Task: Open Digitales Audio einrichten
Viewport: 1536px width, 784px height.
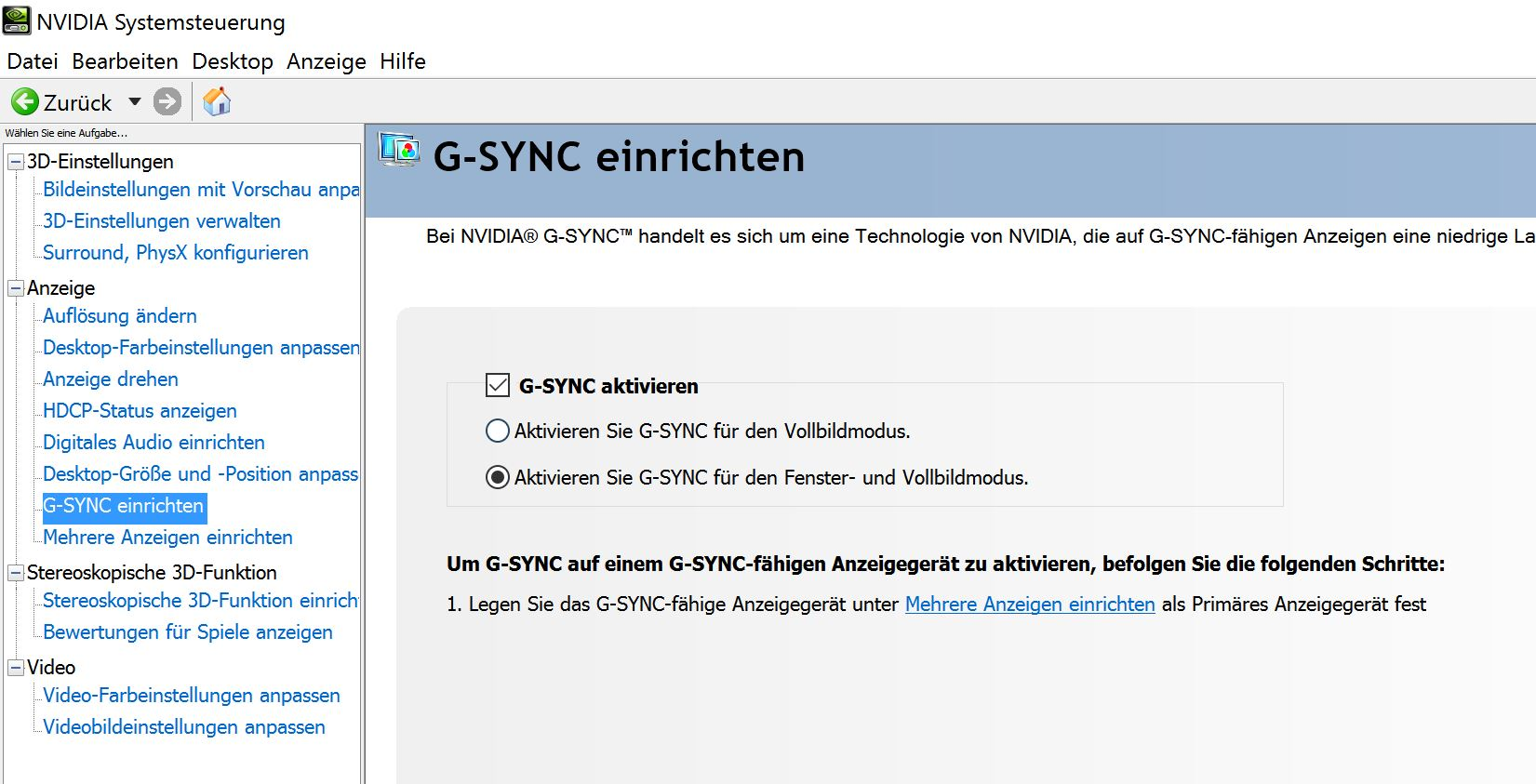Action: [x=154, y=443]
